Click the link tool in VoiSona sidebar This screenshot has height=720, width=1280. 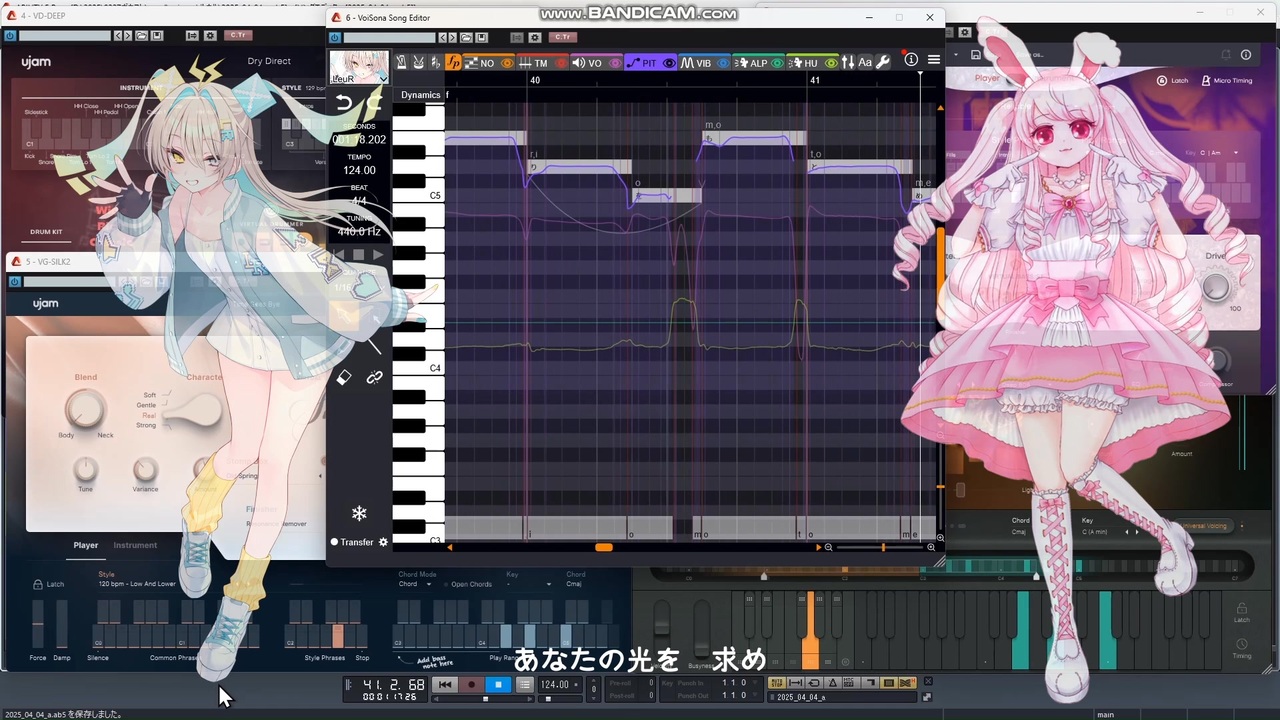(x=374, y=377)
